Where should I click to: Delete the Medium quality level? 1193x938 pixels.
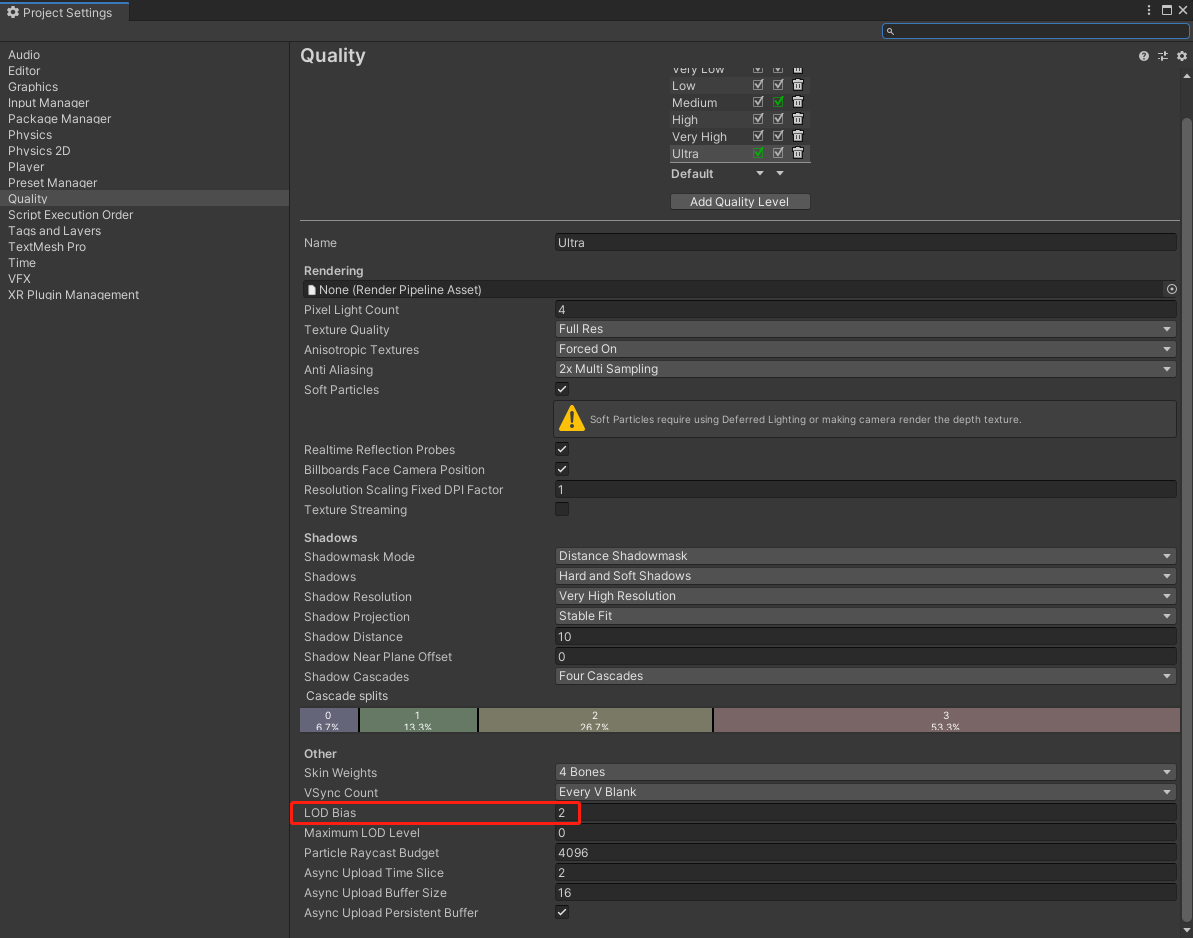pos(798,102)
